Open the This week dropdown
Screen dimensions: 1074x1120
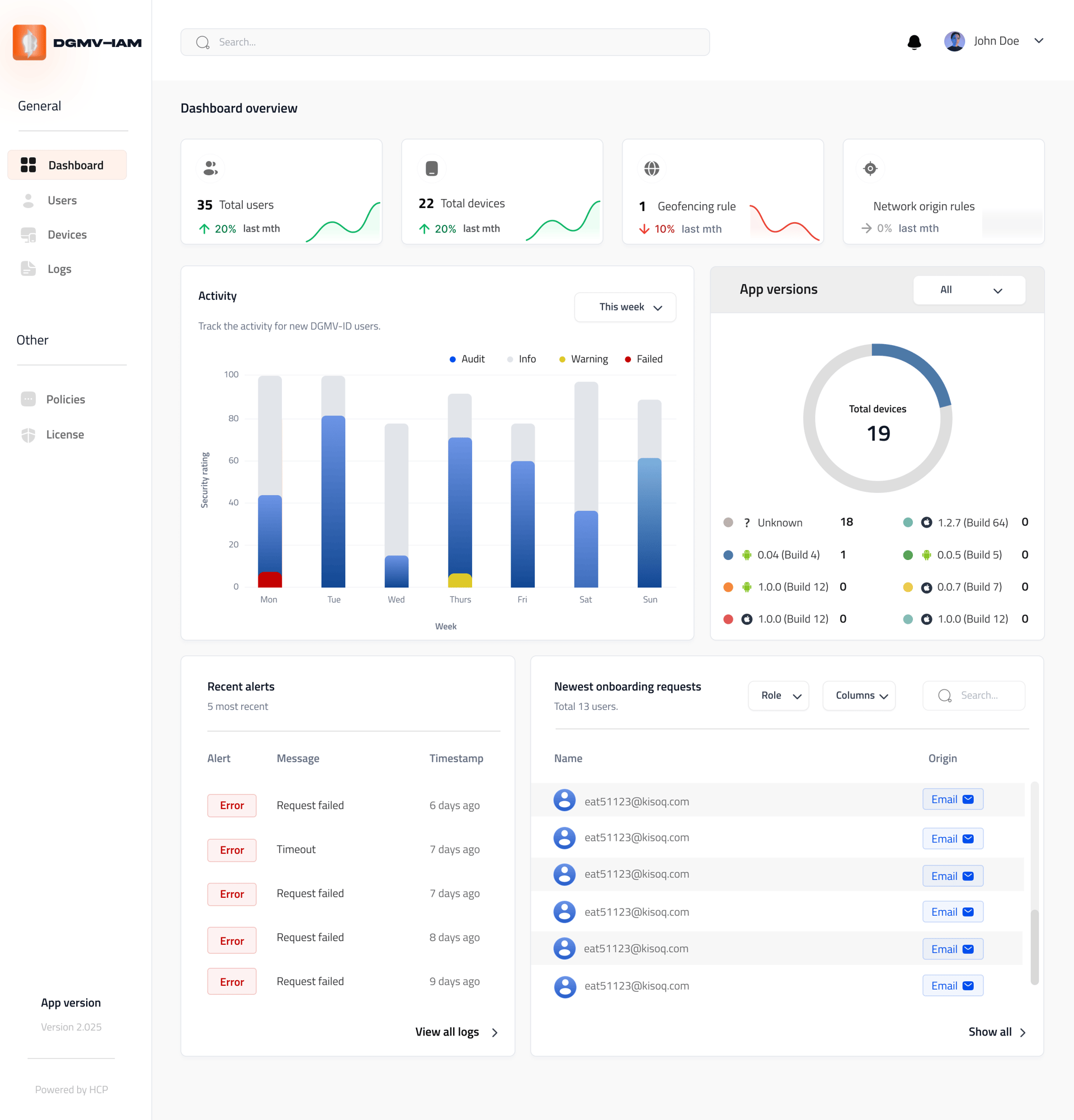tap(625, 307)
